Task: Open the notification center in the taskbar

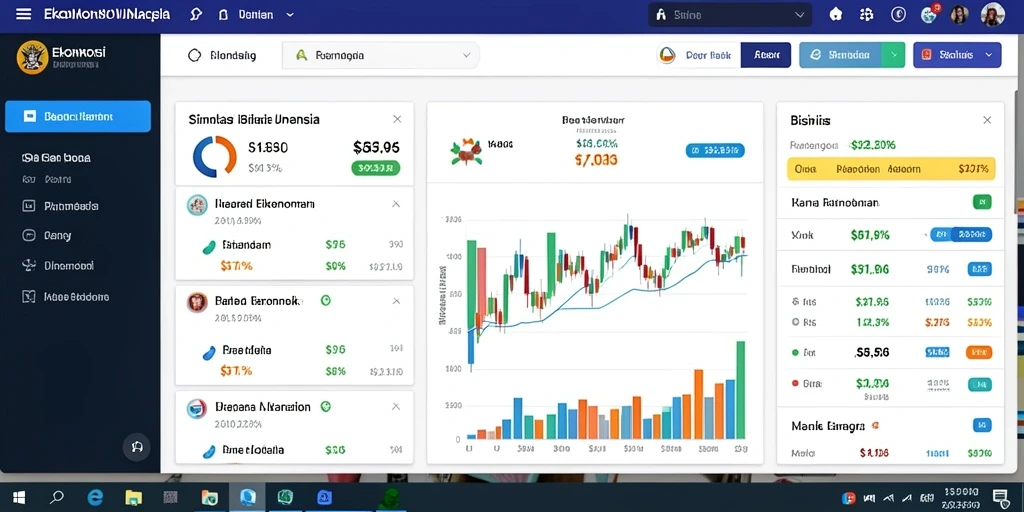Action: pos(1000,498)
